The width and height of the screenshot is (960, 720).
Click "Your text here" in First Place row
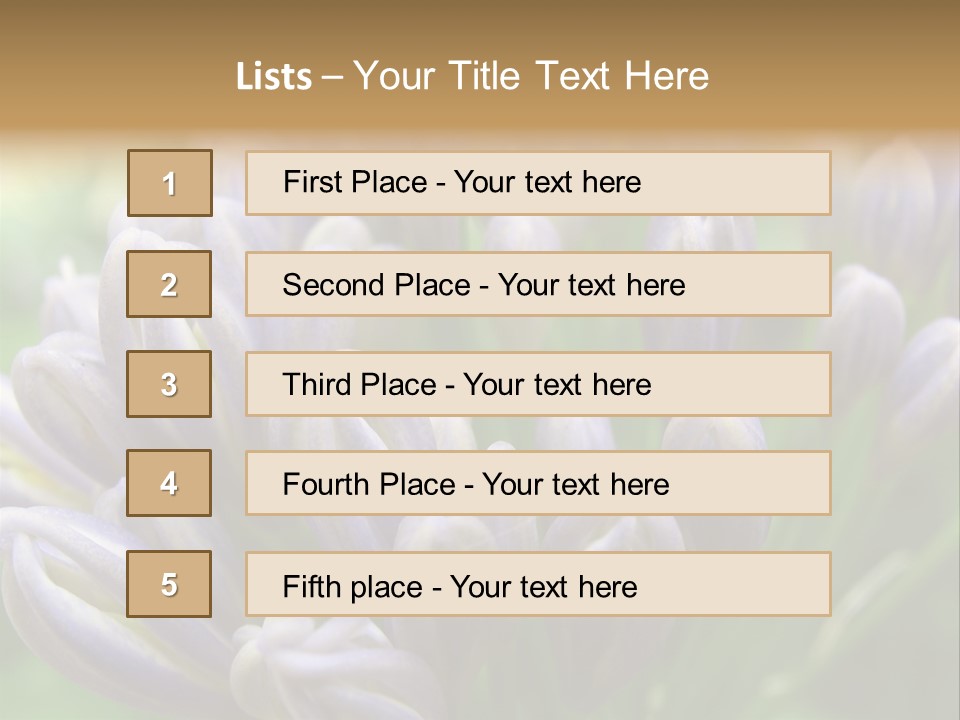point(547,182)
